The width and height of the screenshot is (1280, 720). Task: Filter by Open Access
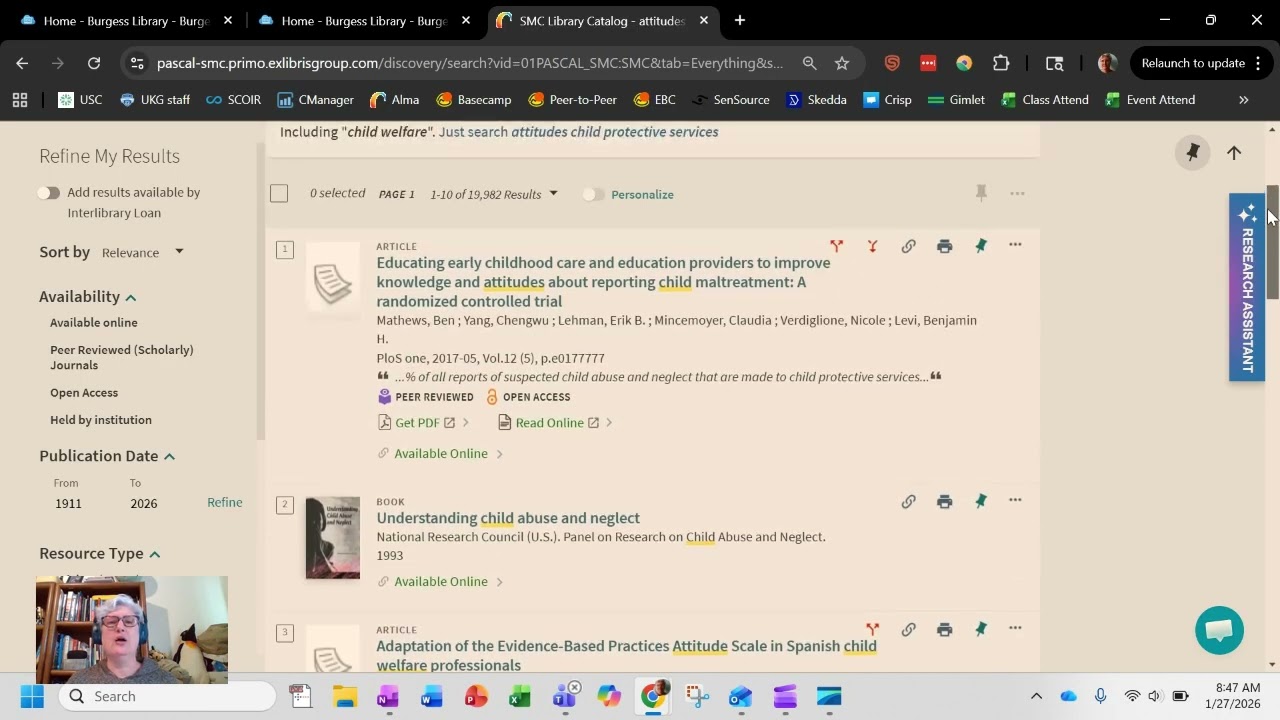(84, 393)
